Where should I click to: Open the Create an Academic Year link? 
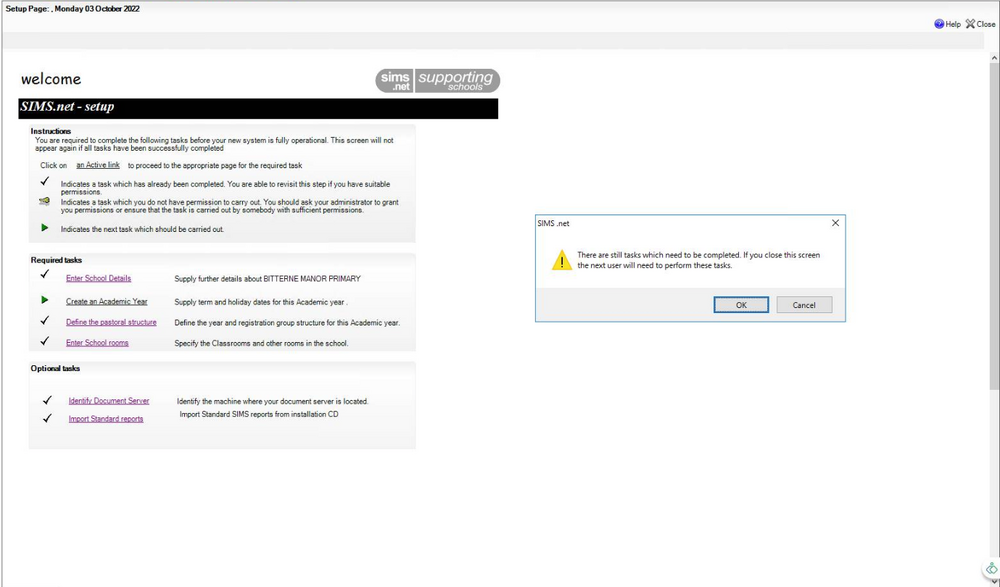107,302
